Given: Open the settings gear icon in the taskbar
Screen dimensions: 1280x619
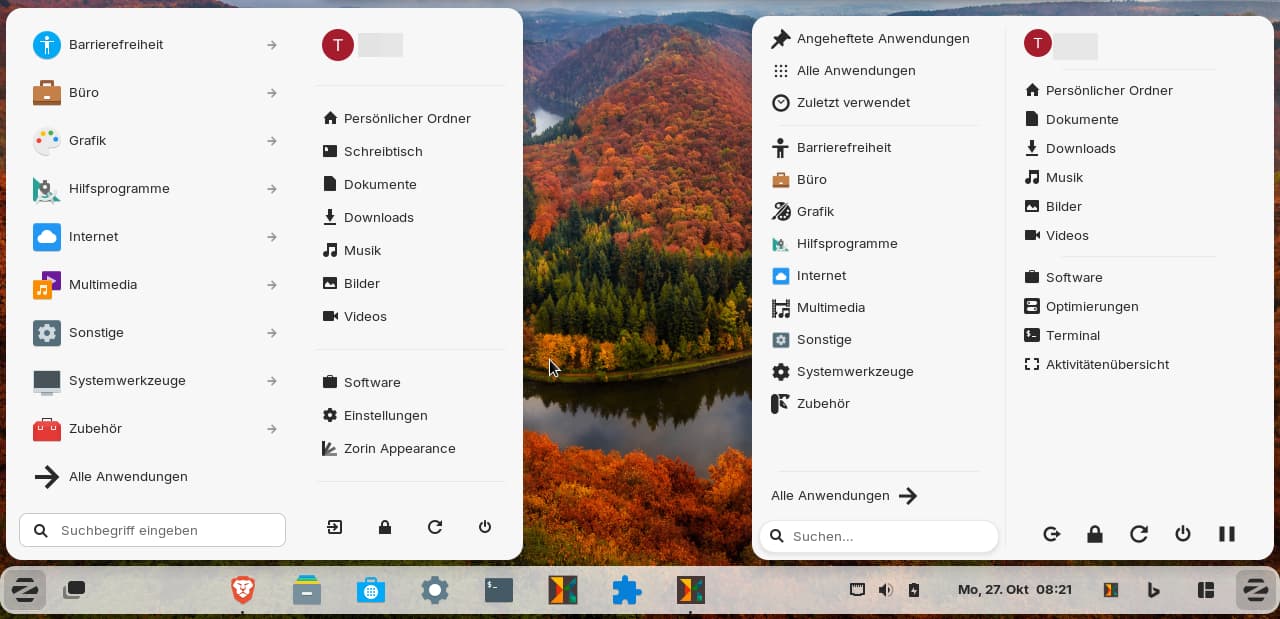Looking at the screenshot, I should (x=435, y=590).
